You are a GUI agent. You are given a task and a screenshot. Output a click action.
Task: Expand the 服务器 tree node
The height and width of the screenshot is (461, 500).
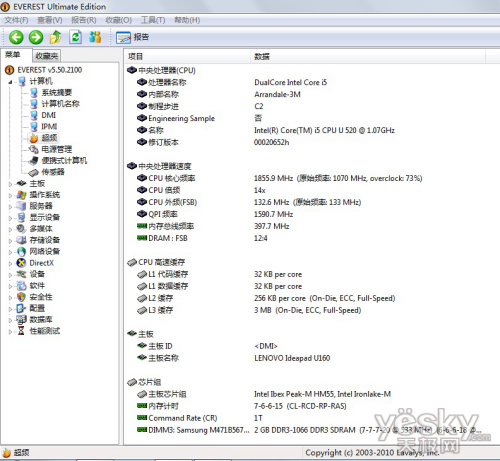coord(11,207)
